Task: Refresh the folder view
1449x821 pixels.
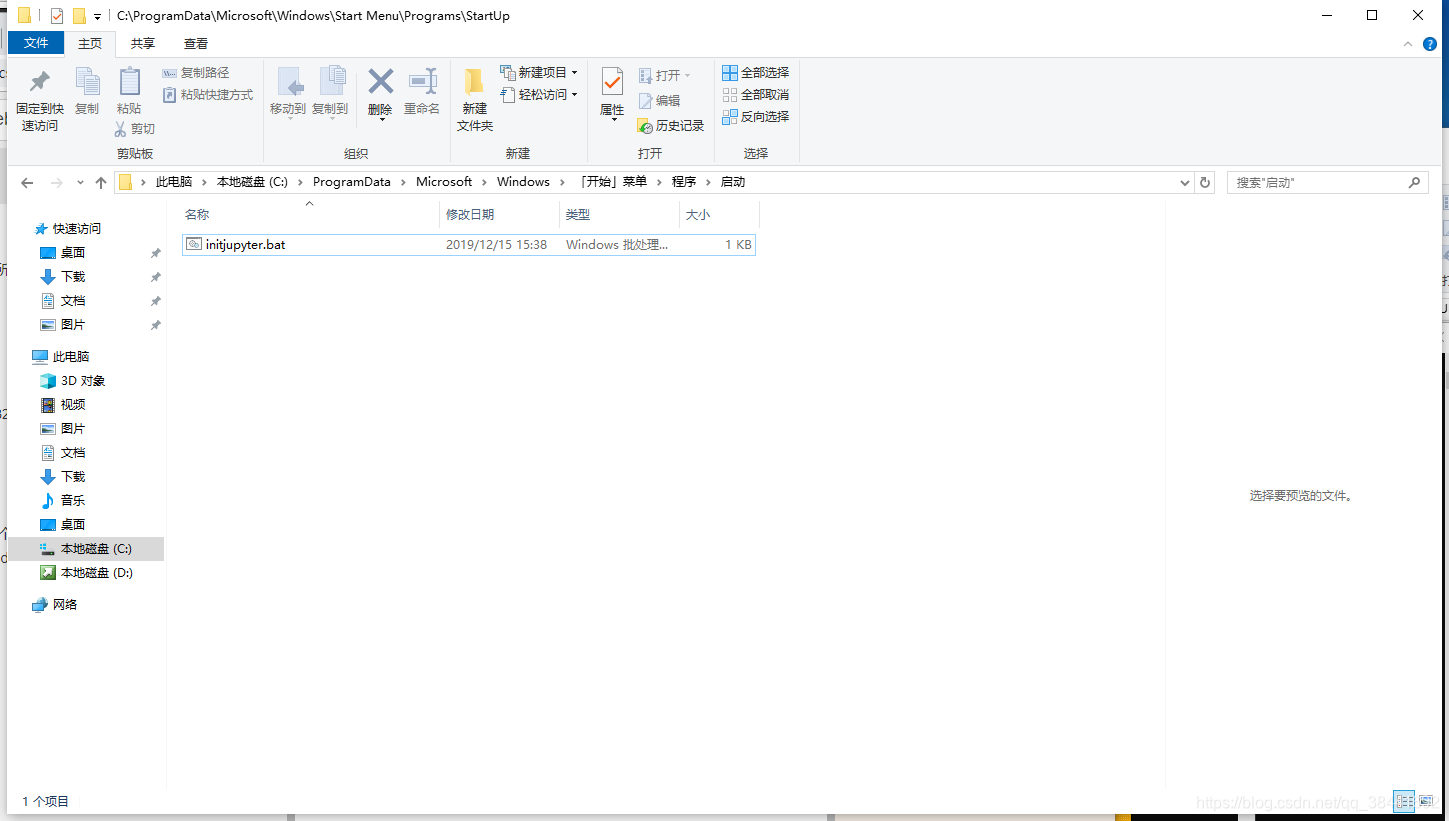Action: [x=1205, y=183]
